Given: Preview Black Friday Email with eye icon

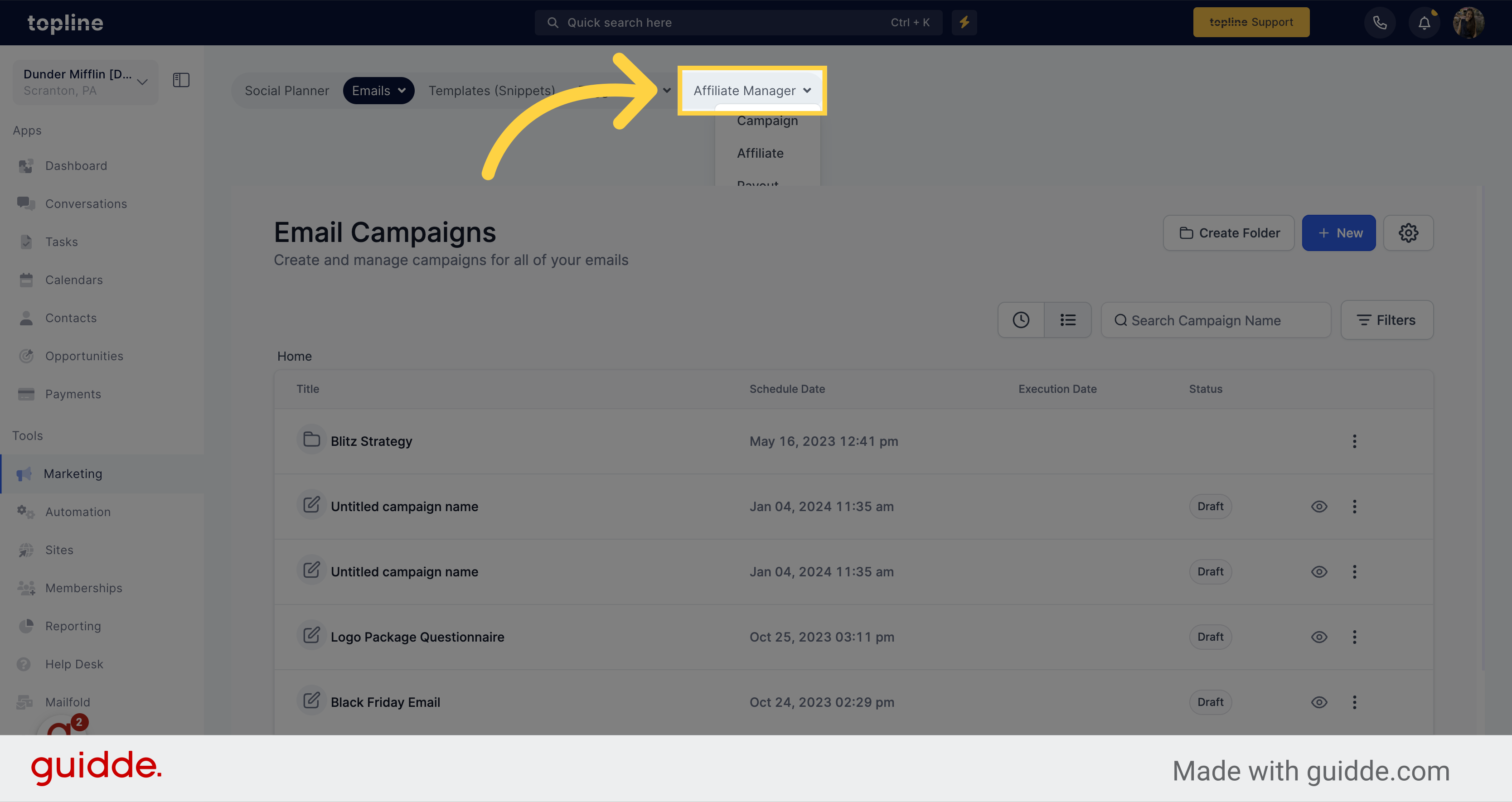Looking at the screenshot, I should [x=1319, y=702].
